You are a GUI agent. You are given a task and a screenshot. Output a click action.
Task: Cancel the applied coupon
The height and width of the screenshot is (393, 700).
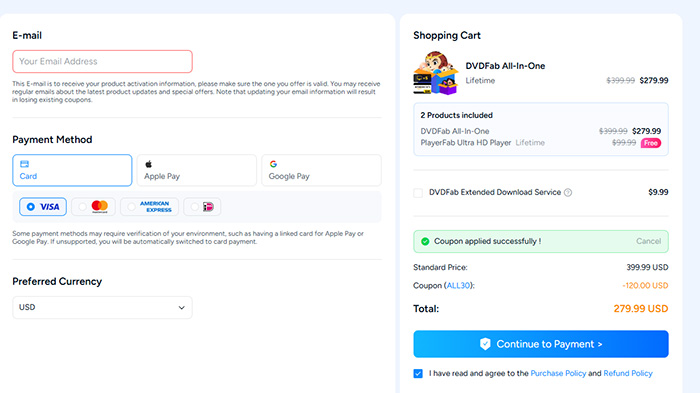(648, 241)
